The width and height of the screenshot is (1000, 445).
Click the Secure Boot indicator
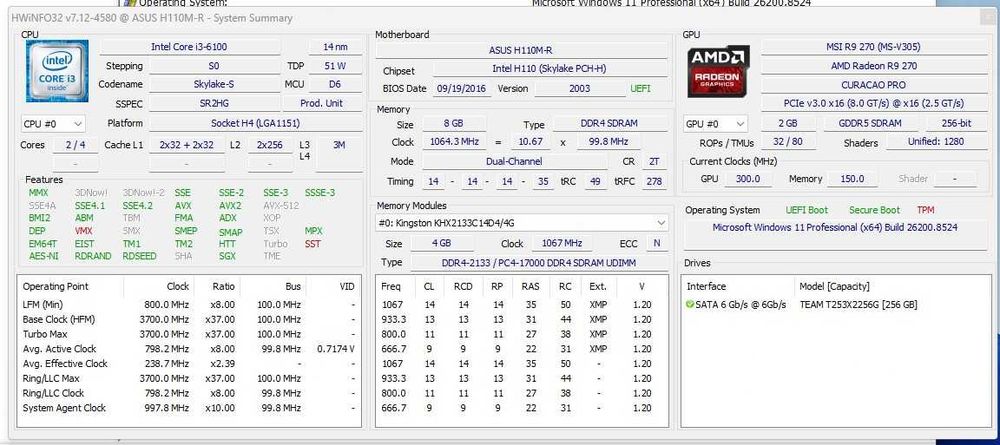pos(874,210)
